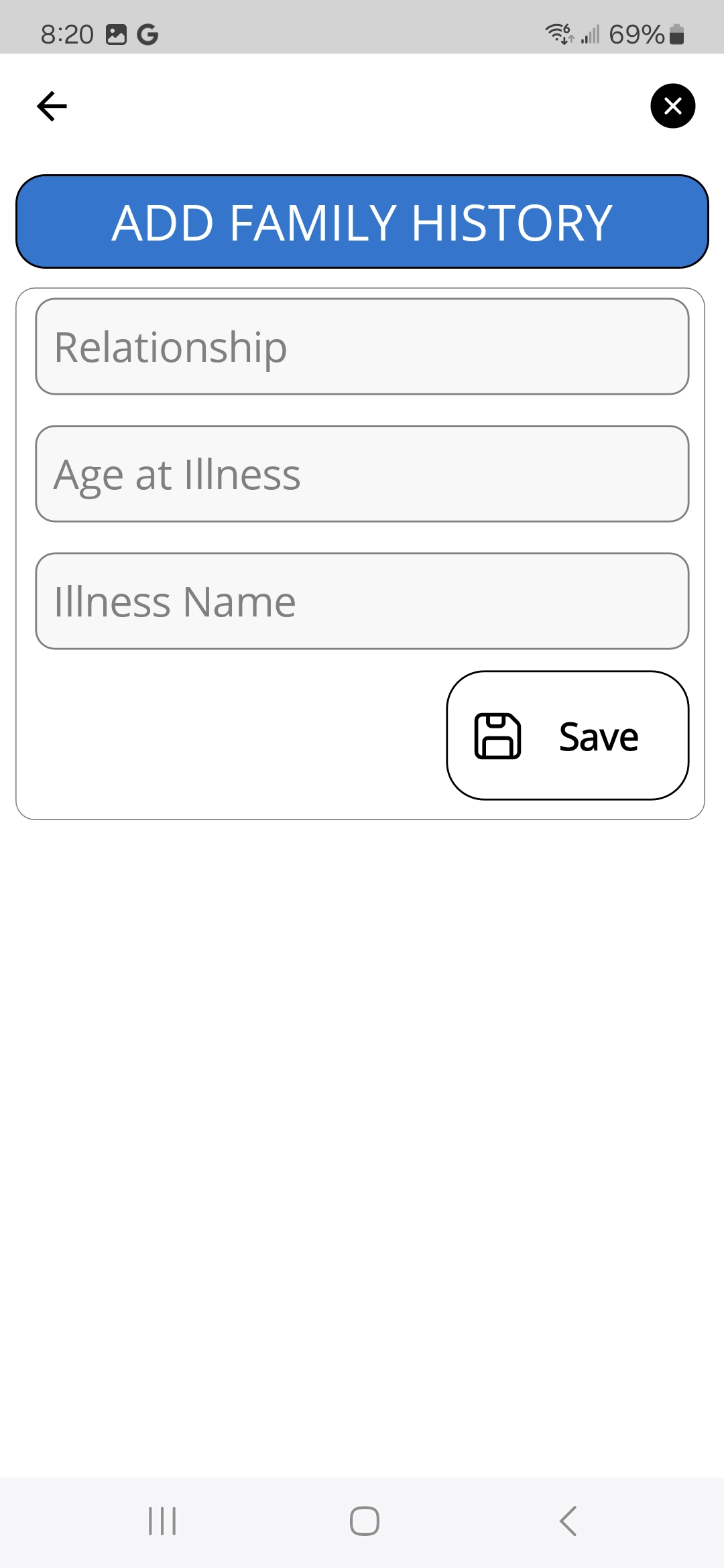
Task: Click the floppy disk save icon
Action: (x=497, y=736)
